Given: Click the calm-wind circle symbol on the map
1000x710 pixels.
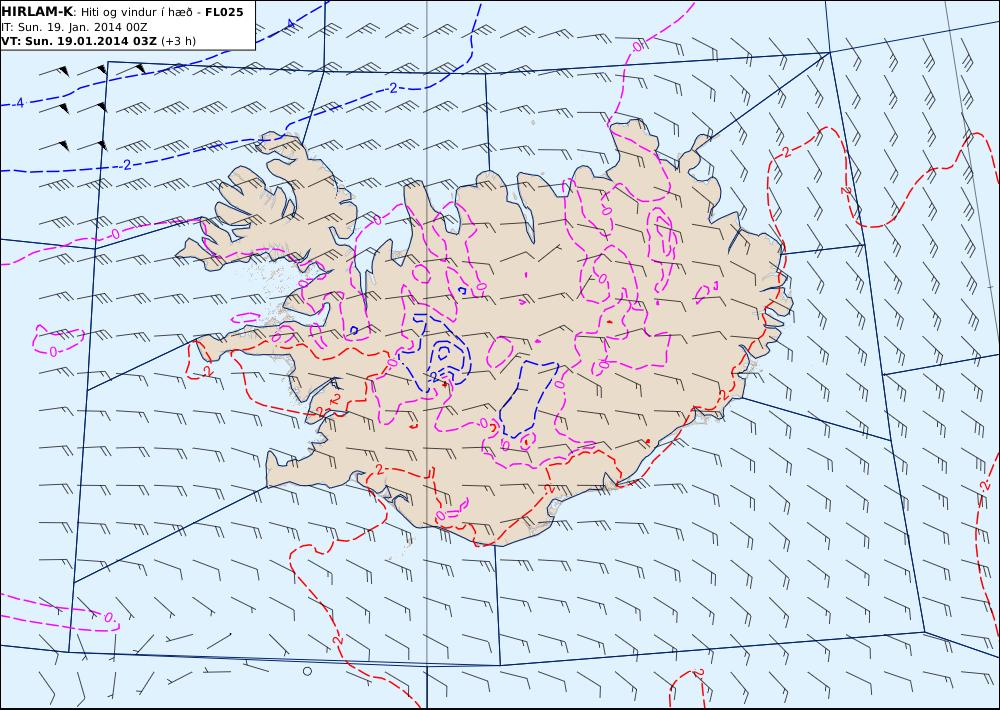Looking at the screenshot, I should tap(307, 671).
